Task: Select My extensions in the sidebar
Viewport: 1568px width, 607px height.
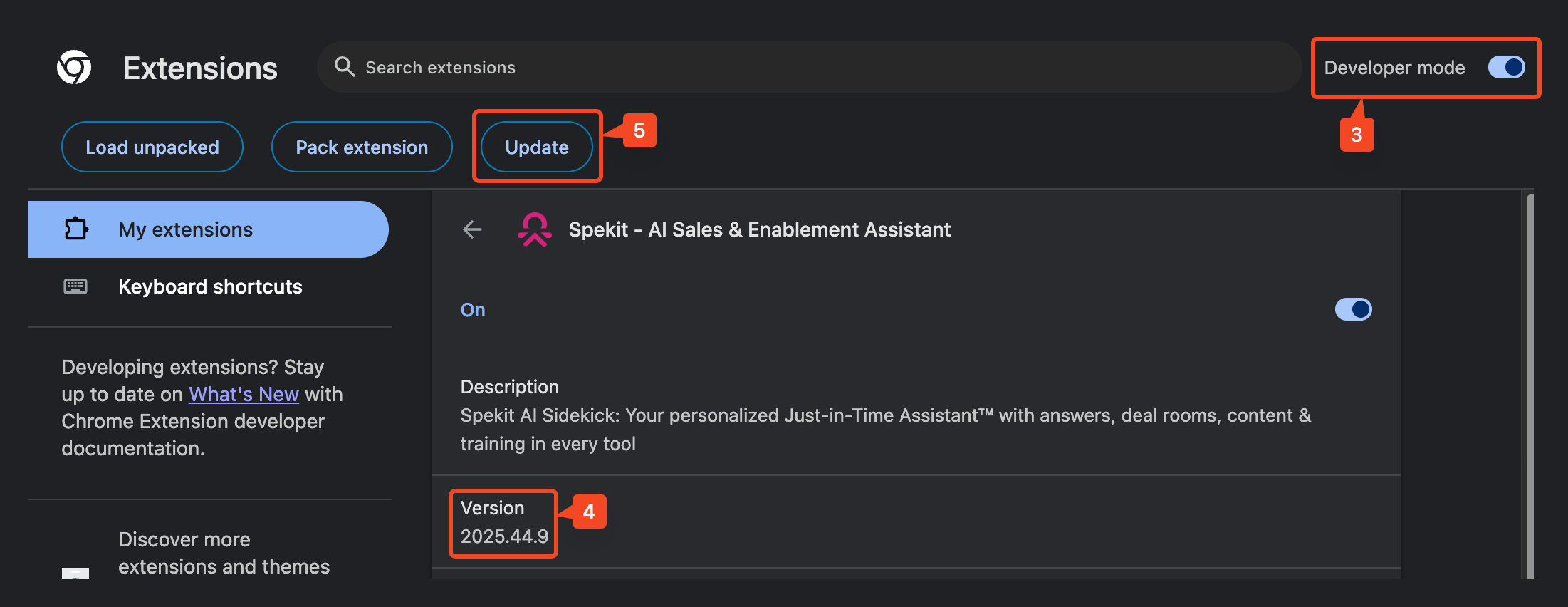Action: pyautogui.click(x=186, y=229)
